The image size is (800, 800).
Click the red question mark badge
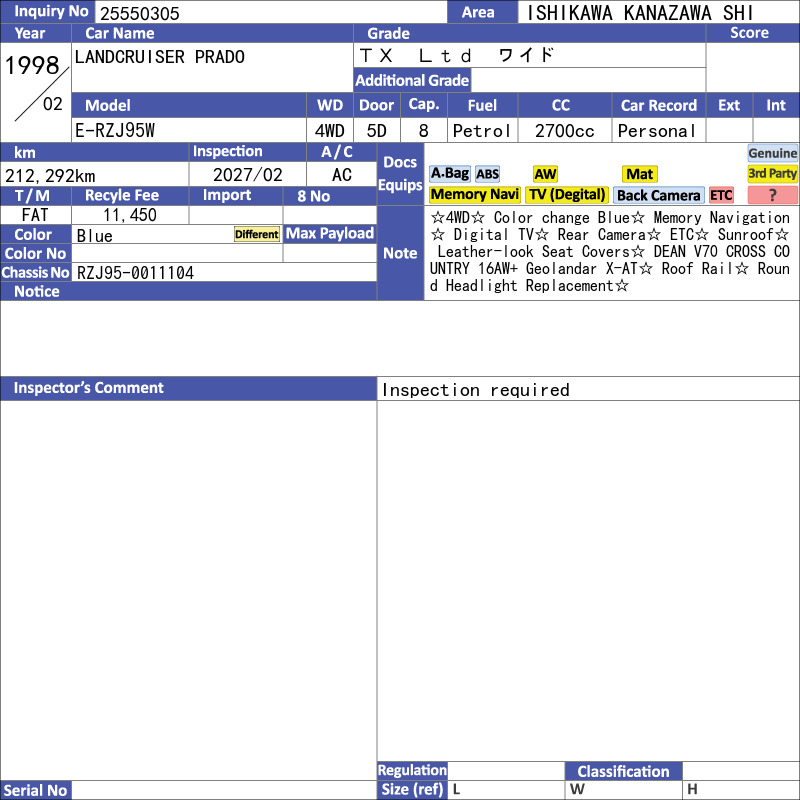772,195
